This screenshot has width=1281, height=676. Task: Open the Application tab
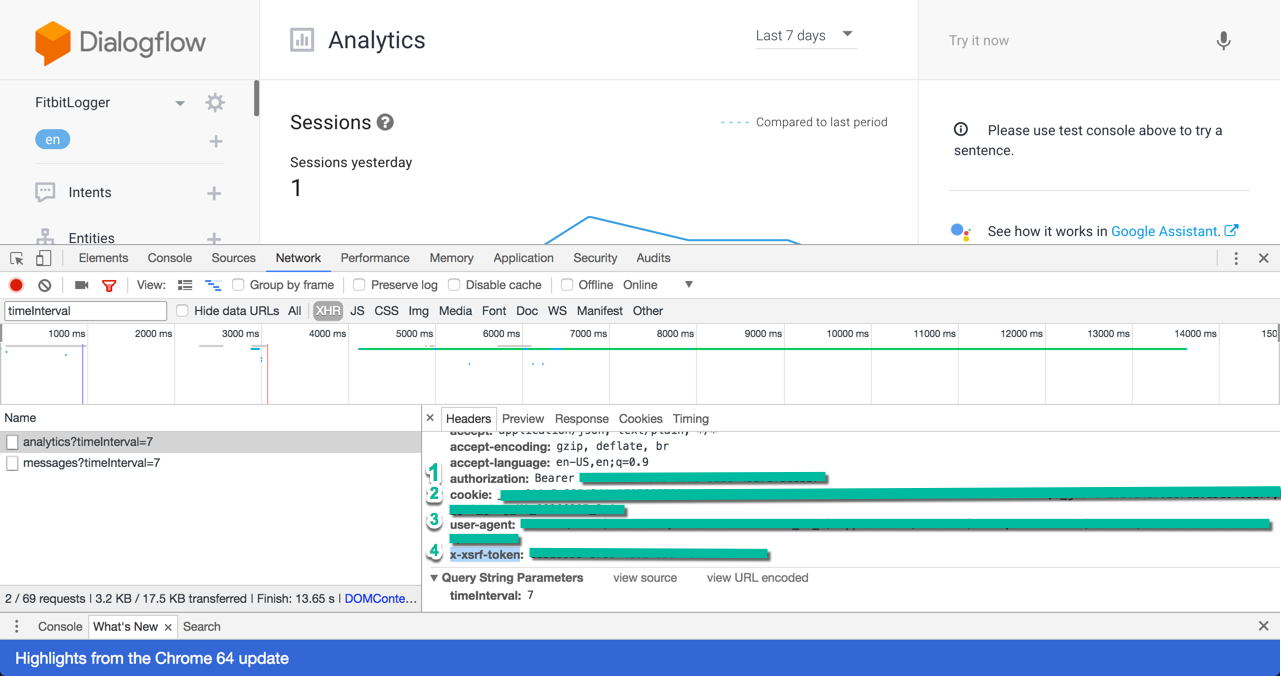(x=523, y=258)
